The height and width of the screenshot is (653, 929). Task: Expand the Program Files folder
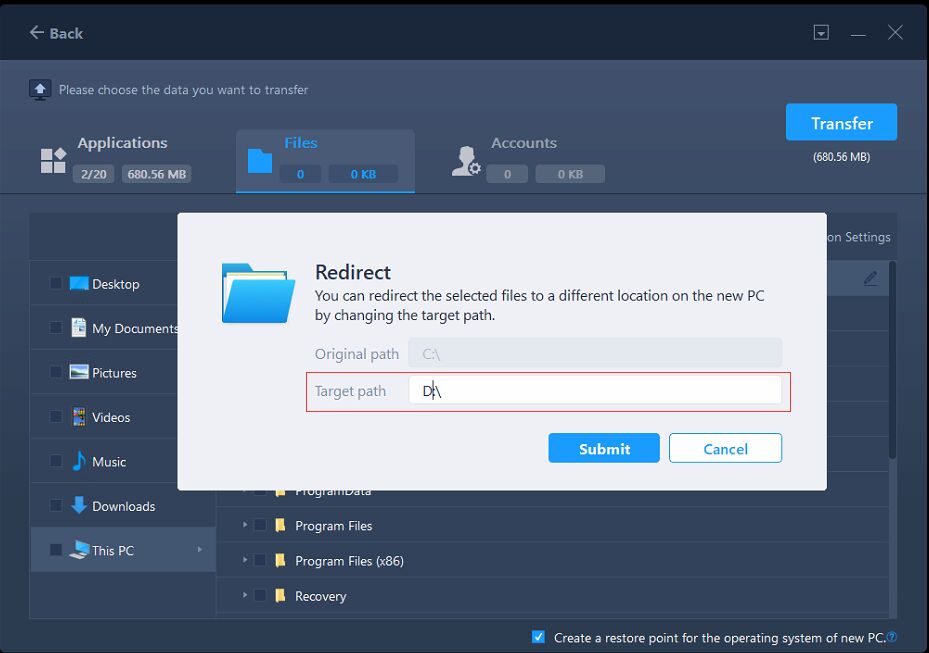(x=244, y=525)
